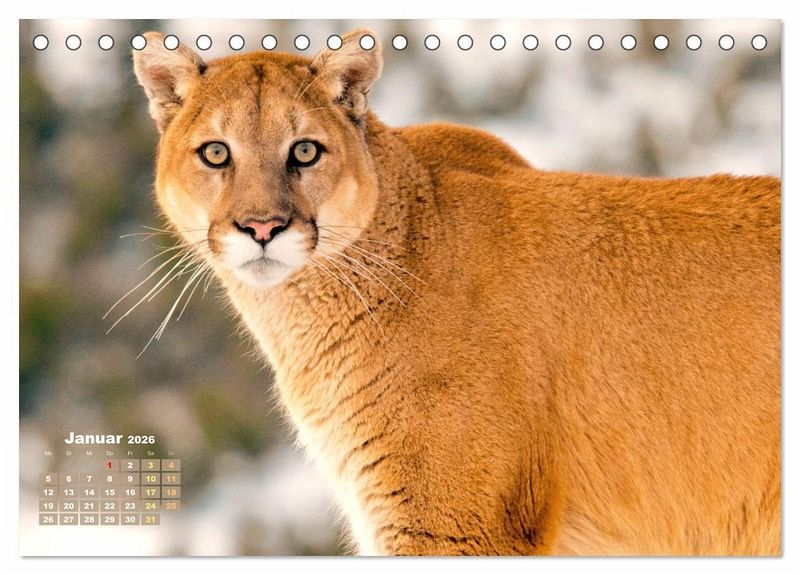Select the red date 1 in the calendar
This screenshot has height=575, width=800.
coord(109,465)
